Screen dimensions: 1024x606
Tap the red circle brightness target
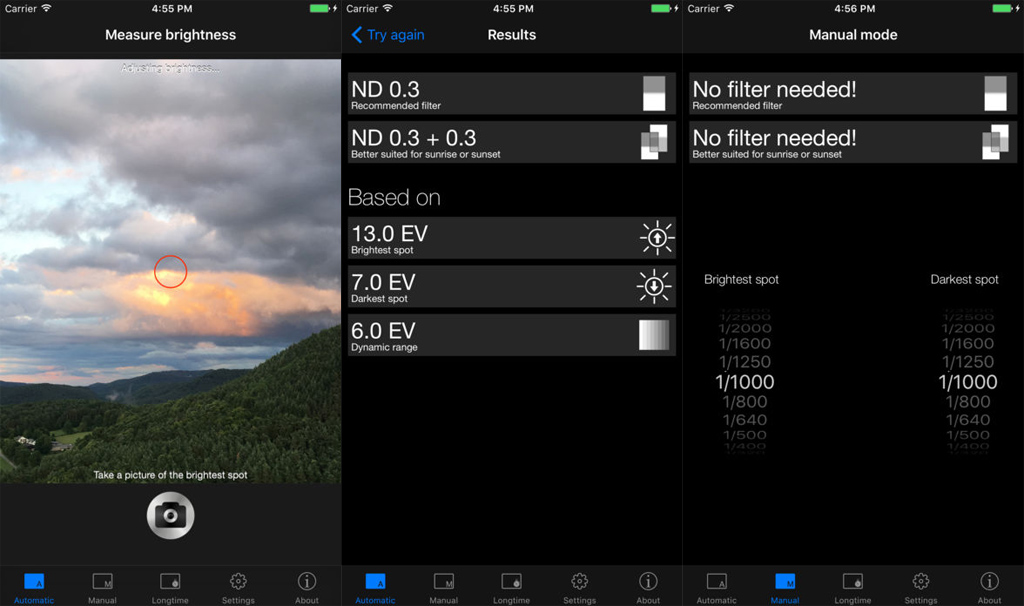click(171, 271)
